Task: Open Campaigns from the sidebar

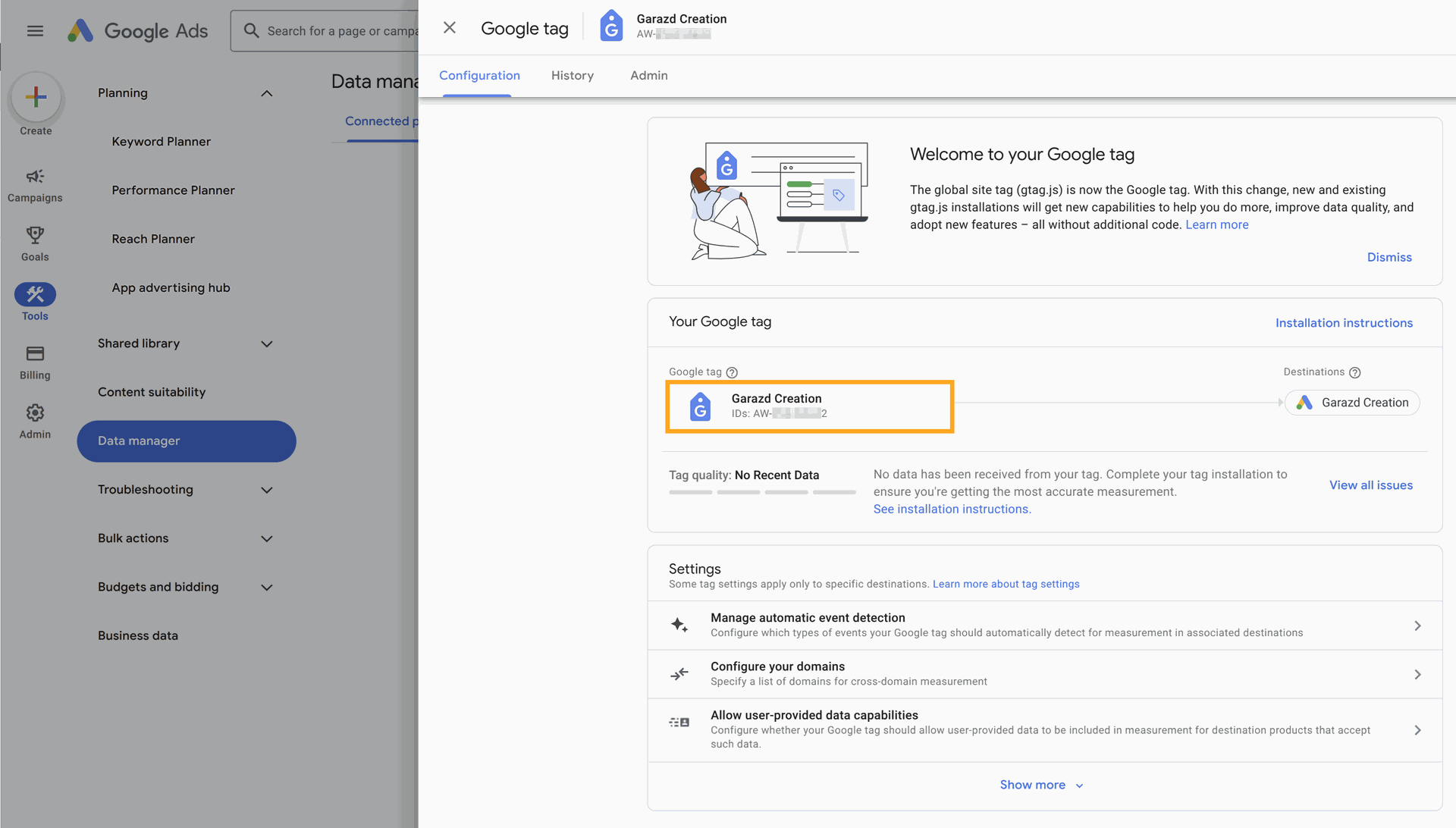Action: (x=35, y=186)
